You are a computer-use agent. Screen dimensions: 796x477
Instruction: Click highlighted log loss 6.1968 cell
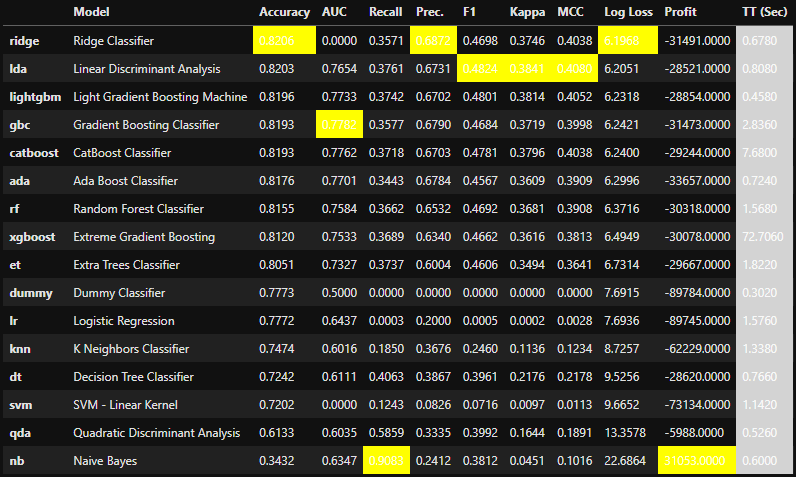click(x=627, y=41)
